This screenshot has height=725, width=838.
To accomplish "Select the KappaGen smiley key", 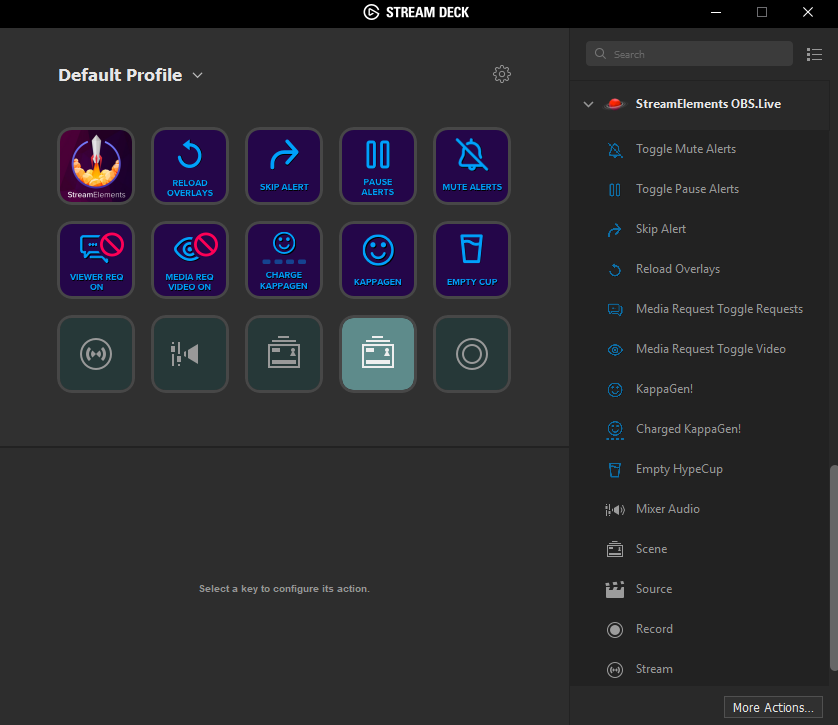I will 378,260.
